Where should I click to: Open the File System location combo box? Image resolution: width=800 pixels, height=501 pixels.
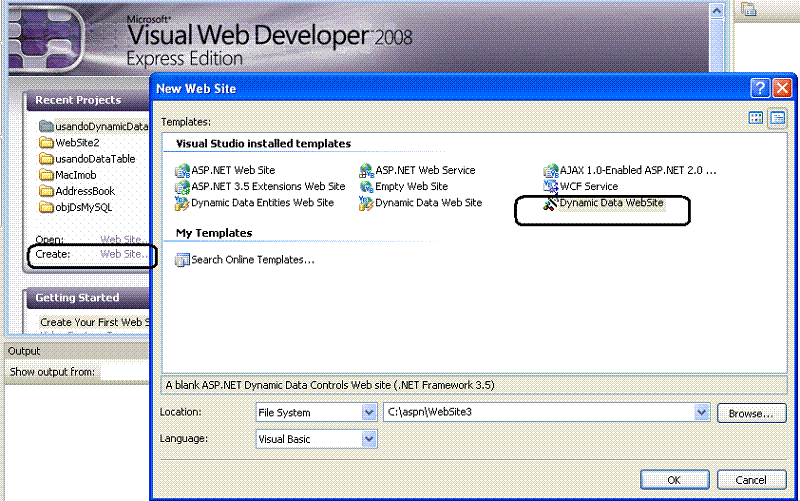tap(316, 412)
